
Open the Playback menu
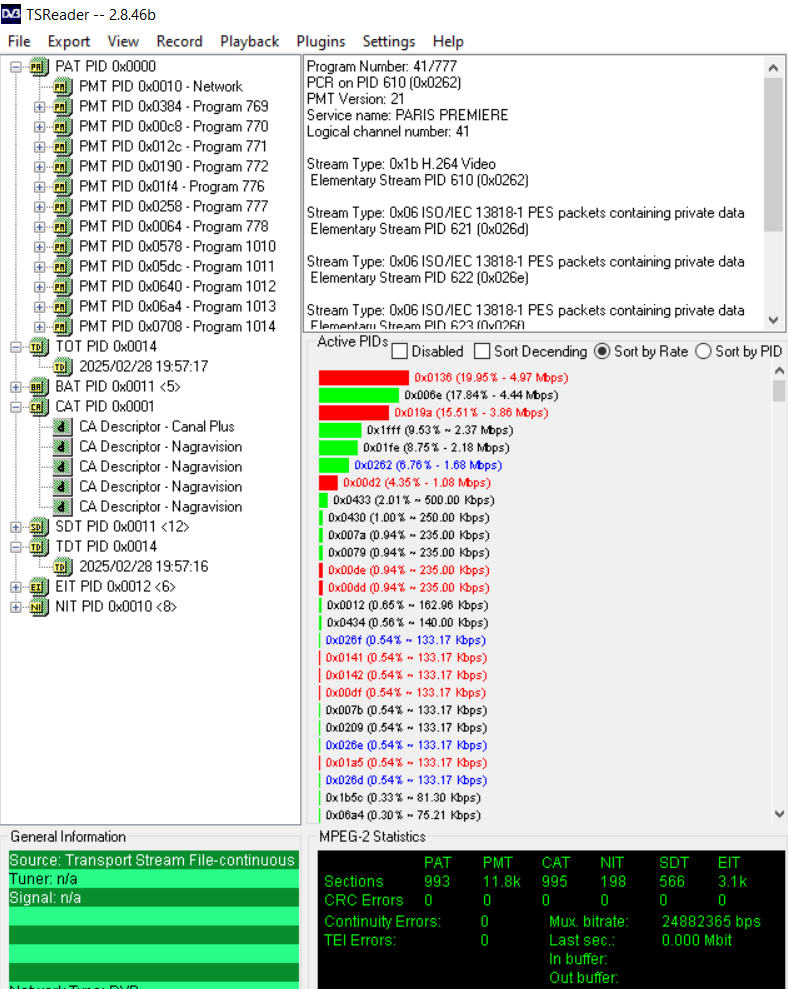point(249,42)
